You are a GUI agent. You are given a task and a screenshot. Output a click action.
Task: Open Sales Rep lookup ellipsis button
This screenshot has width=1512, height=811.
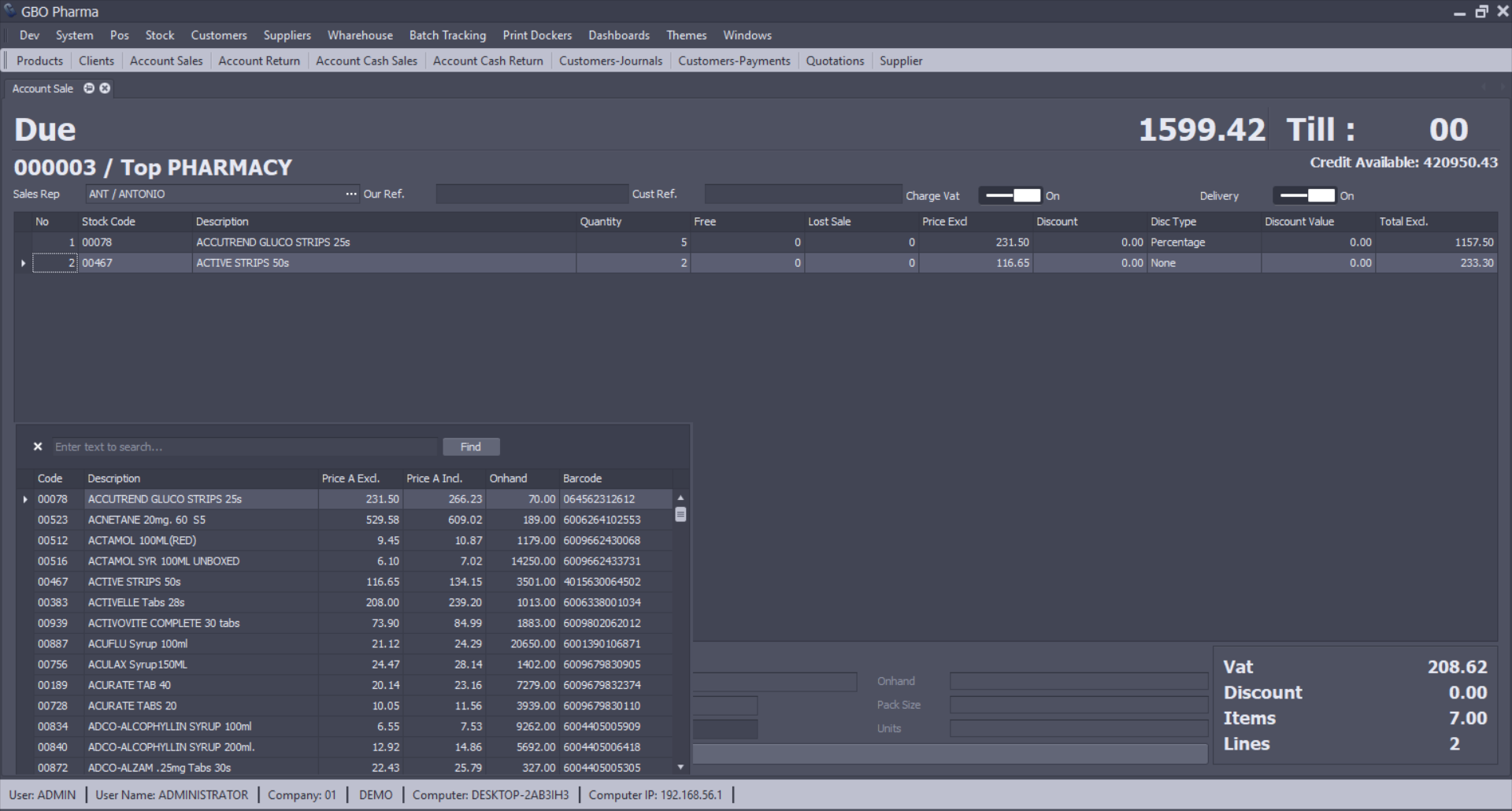pos(351,194)
